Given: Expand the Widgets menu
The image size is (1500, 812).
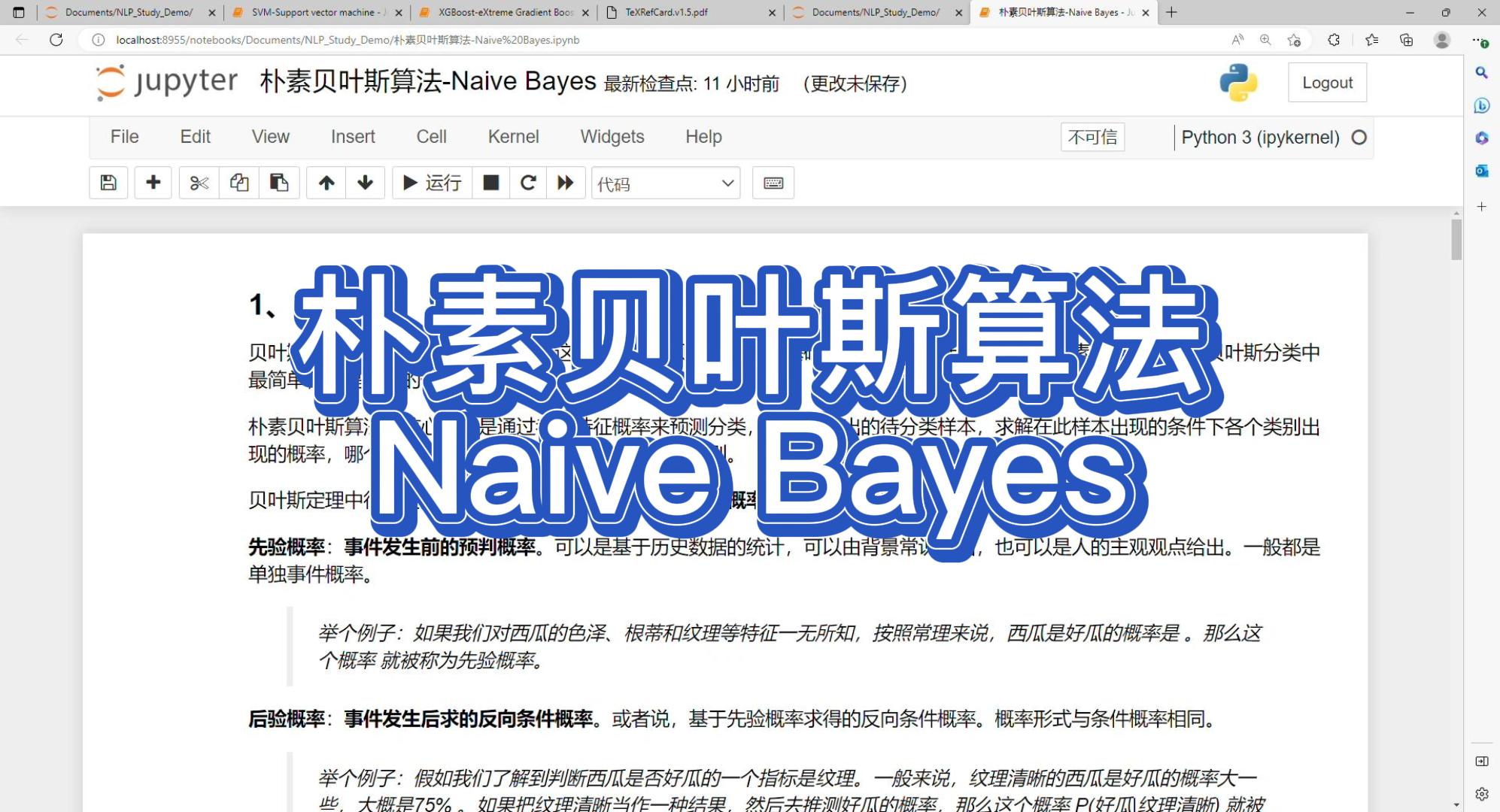Looking at the screenshot, I should click(x=612, y=137).
